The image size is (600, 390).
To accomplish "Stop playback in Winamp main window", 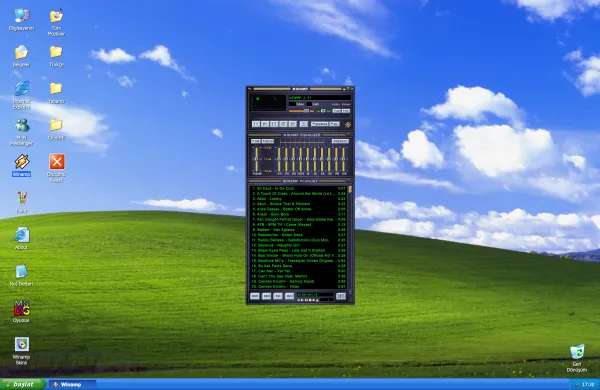I will [x=283, y=124].
